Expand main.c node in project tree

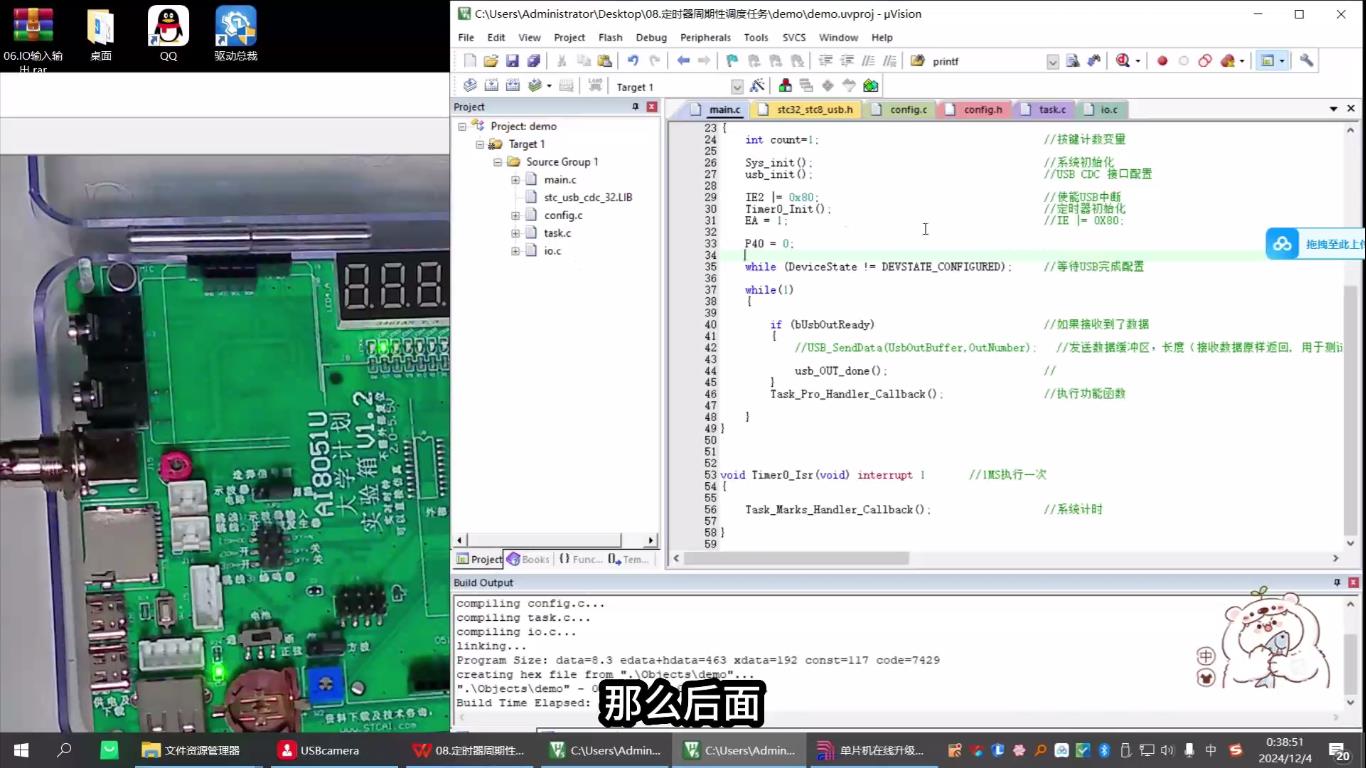(x=516, y=180)
